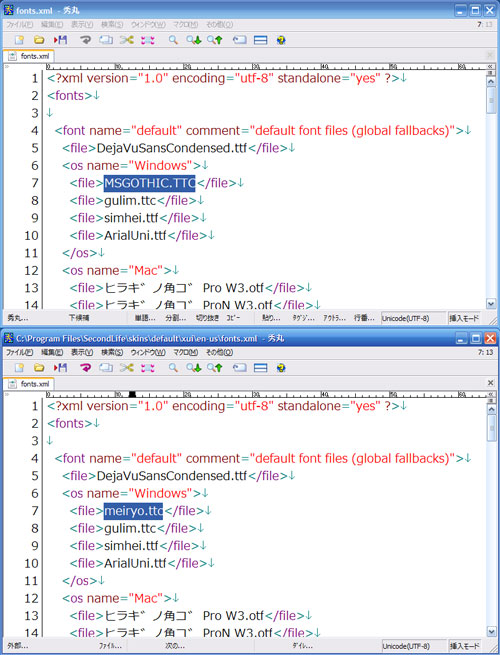Click ArialUni.ttf text in upper window
The image size is (500, 655).
click(x=135, y=236)
